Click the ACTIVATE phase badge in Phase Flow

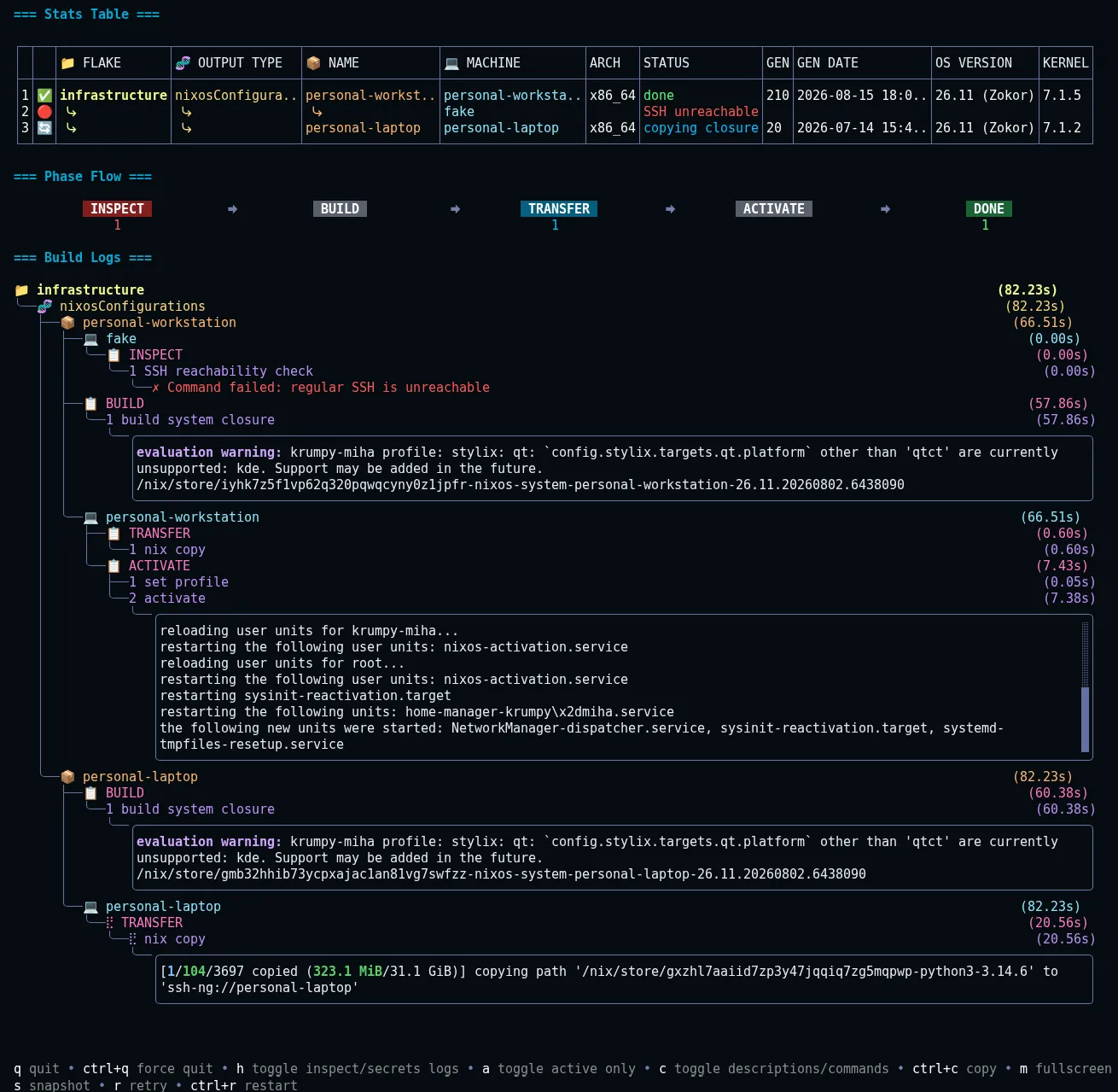tap(774, 209)
